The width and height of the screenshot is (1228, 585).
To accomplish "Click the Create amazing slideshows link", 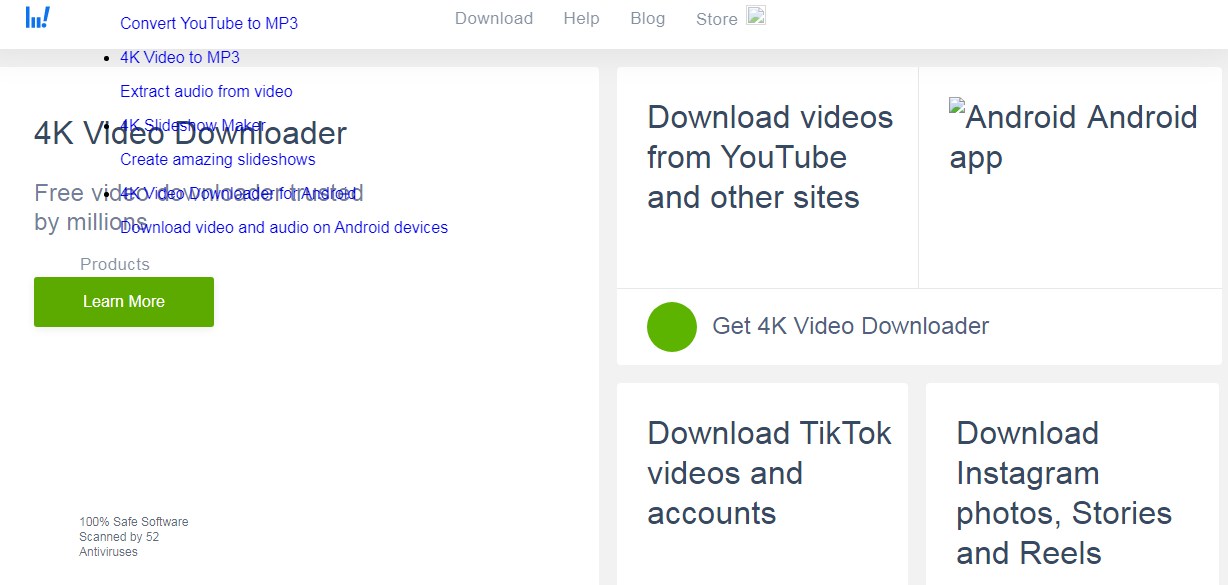I will (x=218, y=159).
